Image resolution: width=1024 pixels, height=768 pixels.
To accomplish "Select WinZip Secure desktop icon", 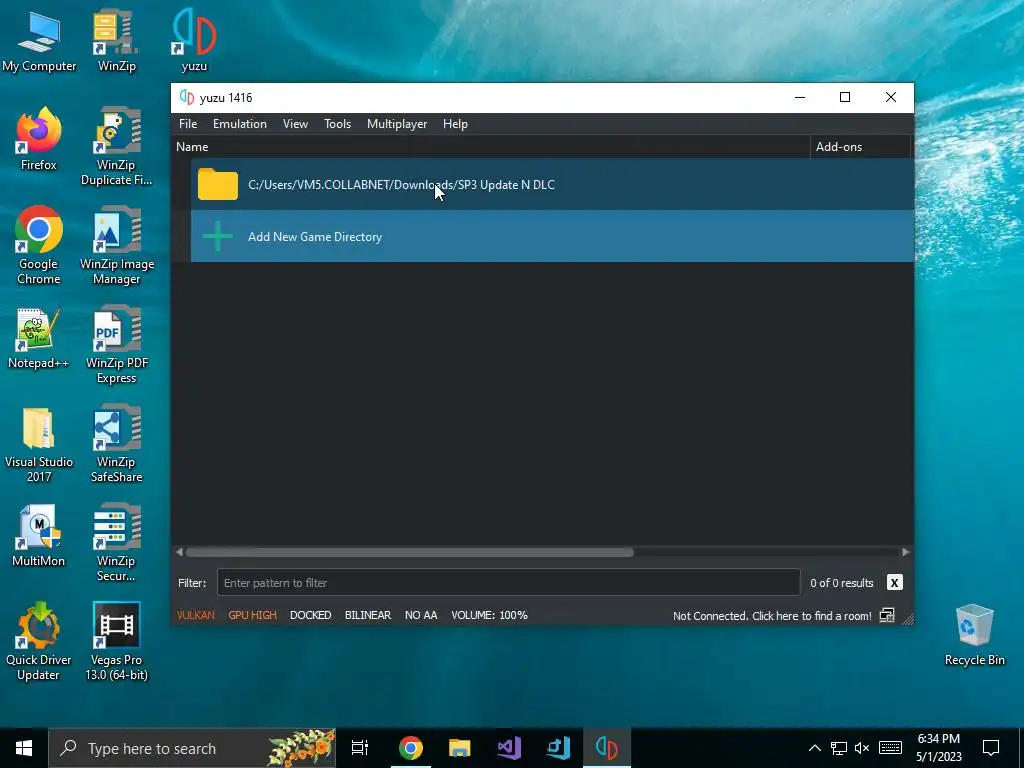I will pyautogui.click(x=116, y=543).
